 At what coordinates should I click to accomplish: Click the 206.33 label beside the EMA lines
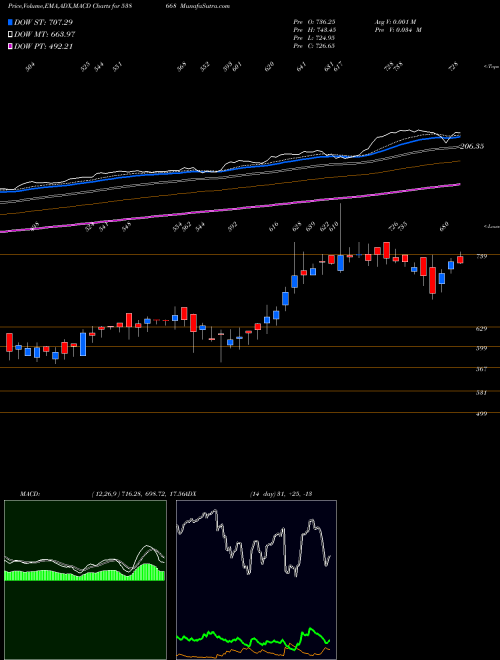point(472,146)
